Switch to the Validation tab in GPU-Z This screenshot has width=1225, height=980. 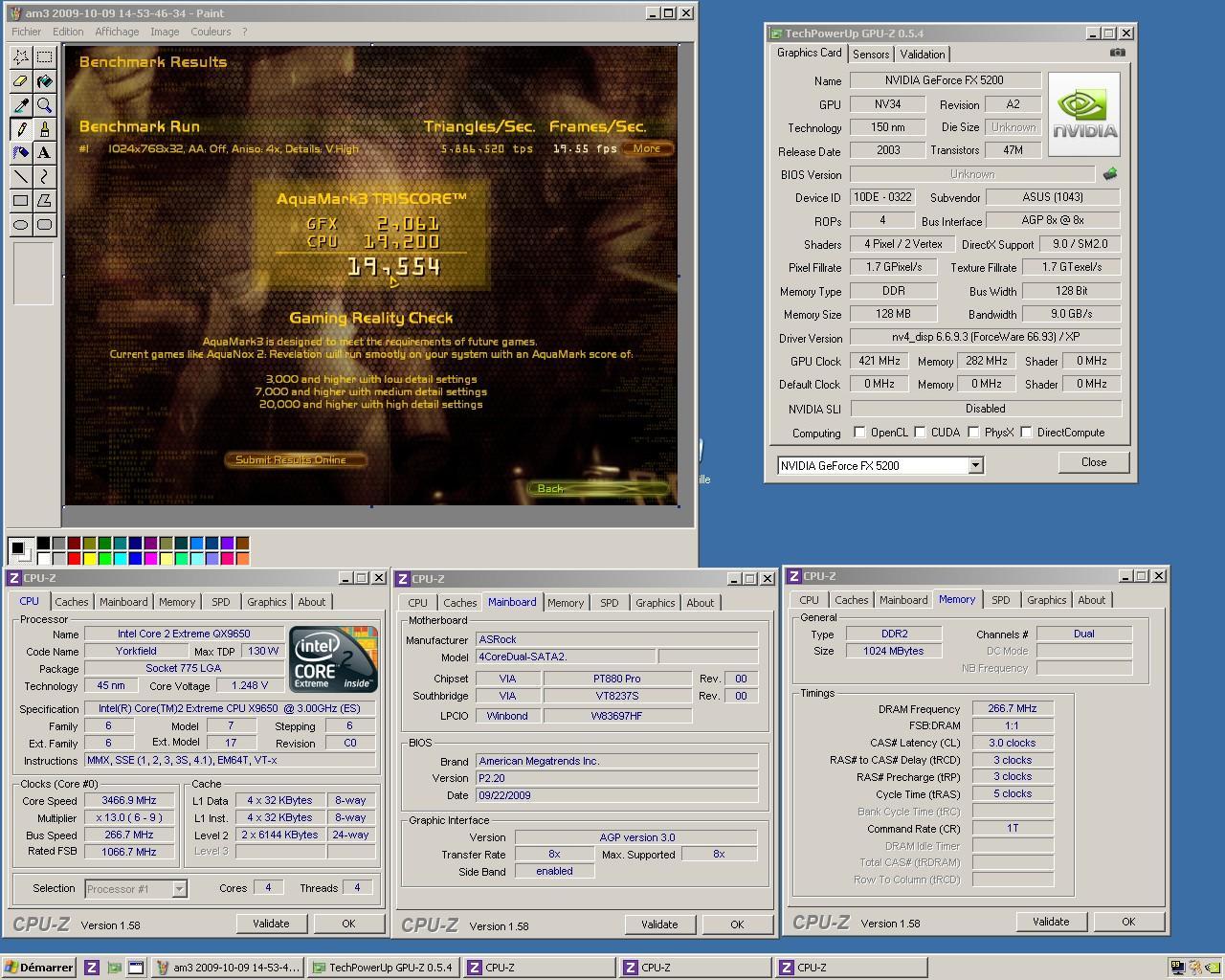[x=923, y=55]
